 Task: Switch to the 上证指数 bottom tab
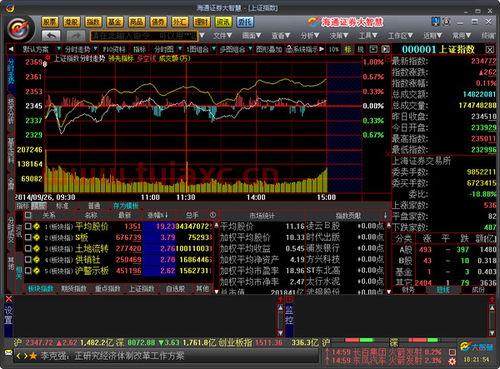pyautogui.click(x=141, y=289)
